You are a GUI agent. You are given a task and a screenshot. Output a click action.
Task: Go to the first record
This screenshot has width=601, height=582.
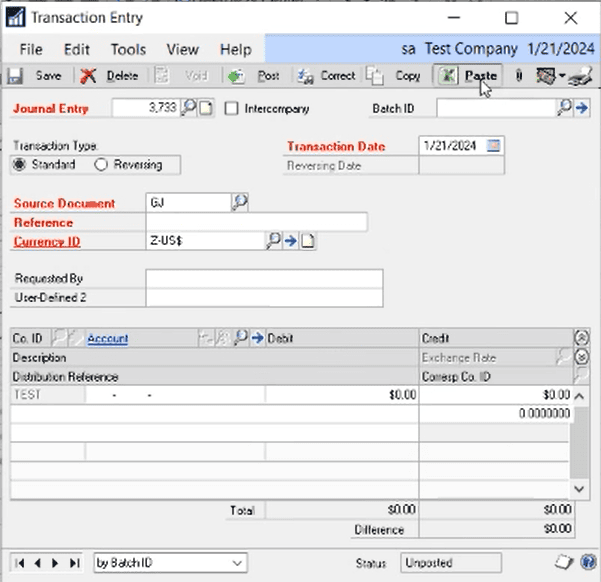point(20,563)
